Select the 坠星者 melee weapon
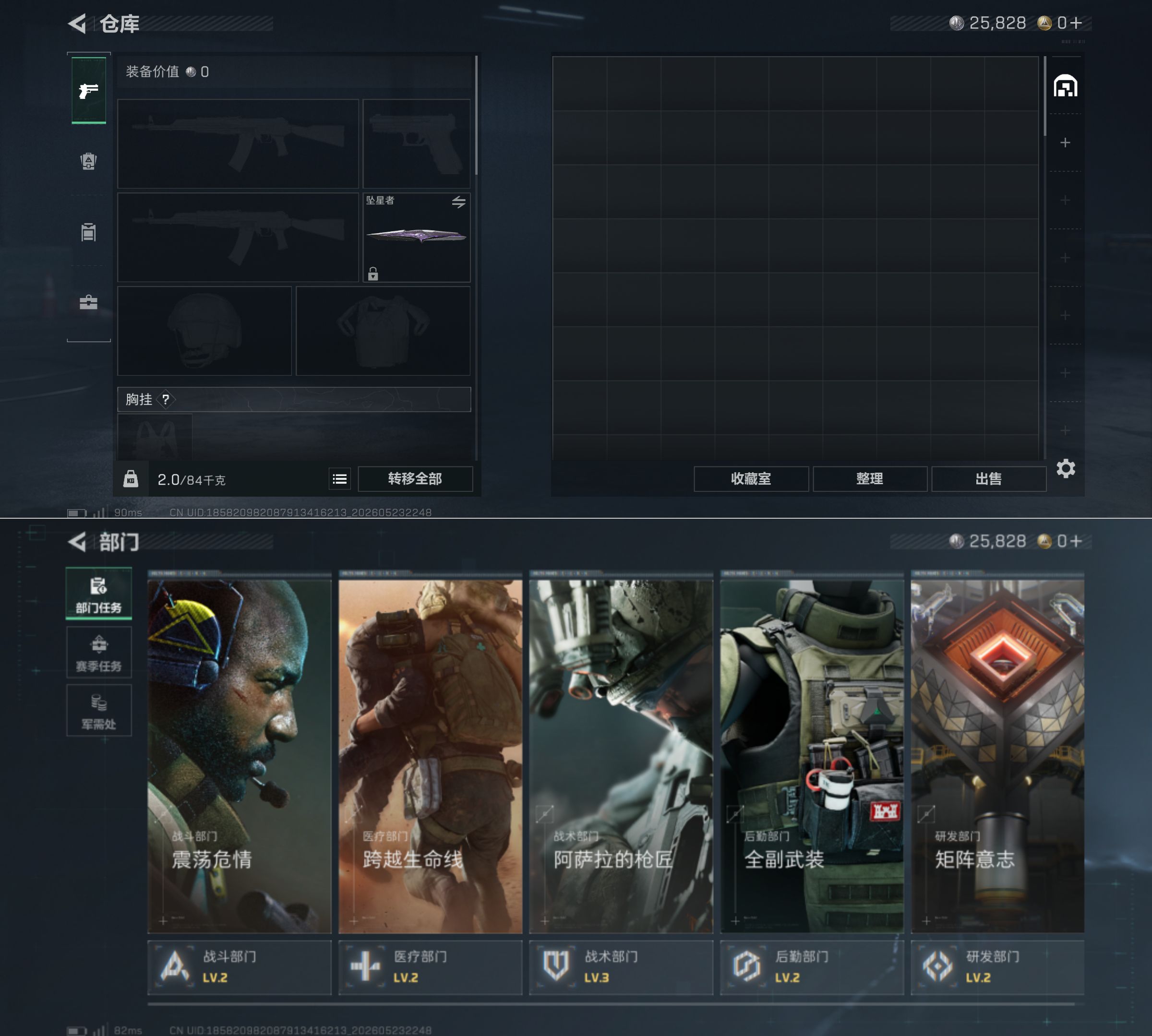 [417, 238]
